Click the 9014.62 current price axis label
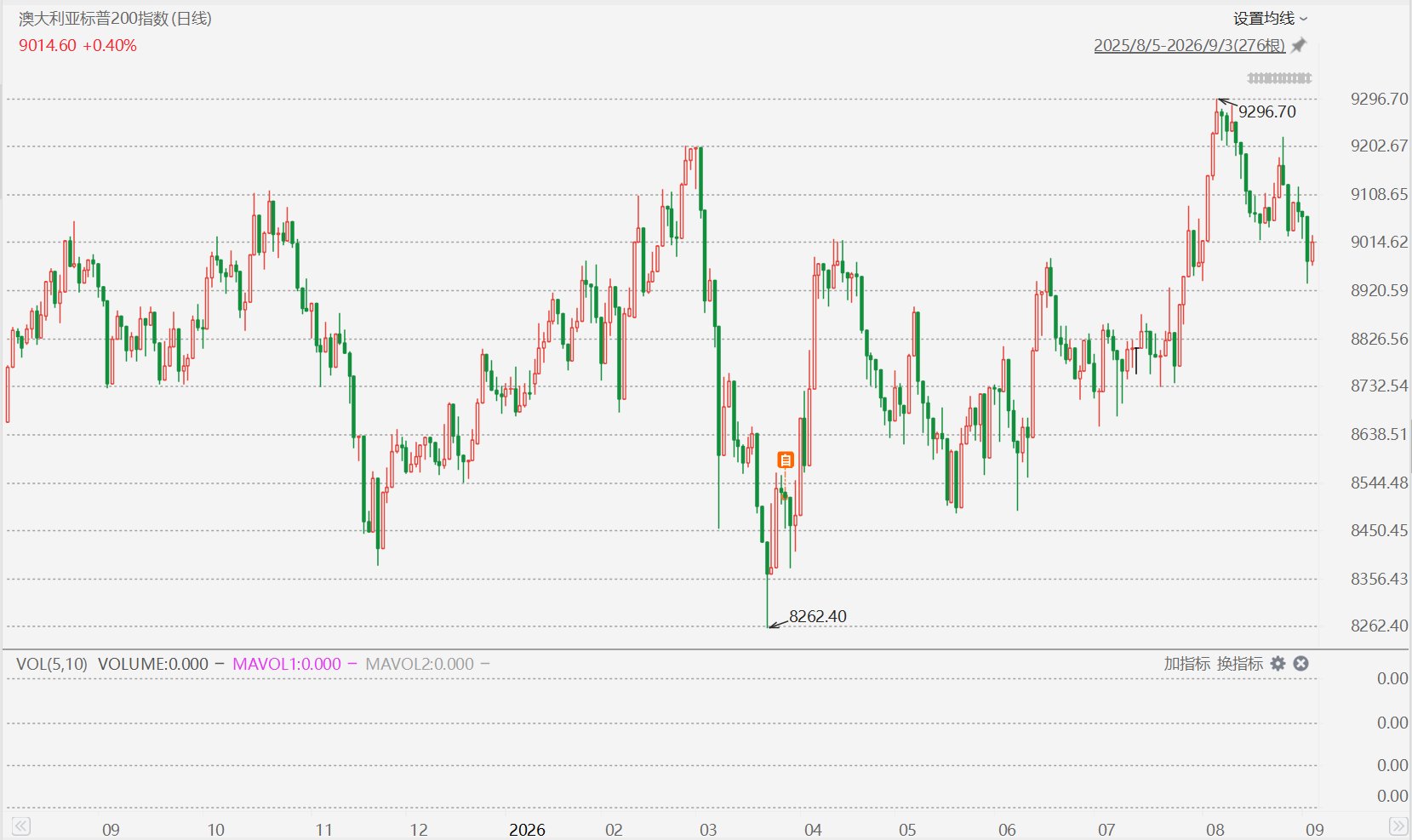1412x840 pixels. (1379, 242)
